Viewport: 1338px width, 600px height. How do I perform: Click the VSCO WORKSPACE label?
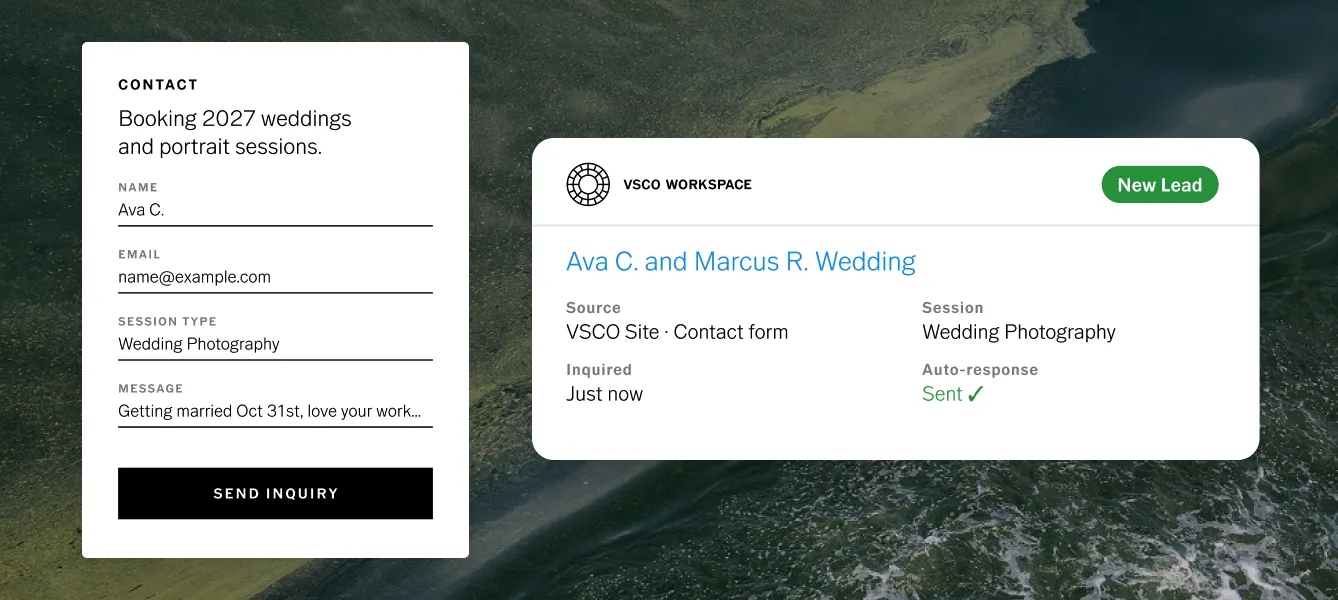pyautogui.click(x=687, y=184)
